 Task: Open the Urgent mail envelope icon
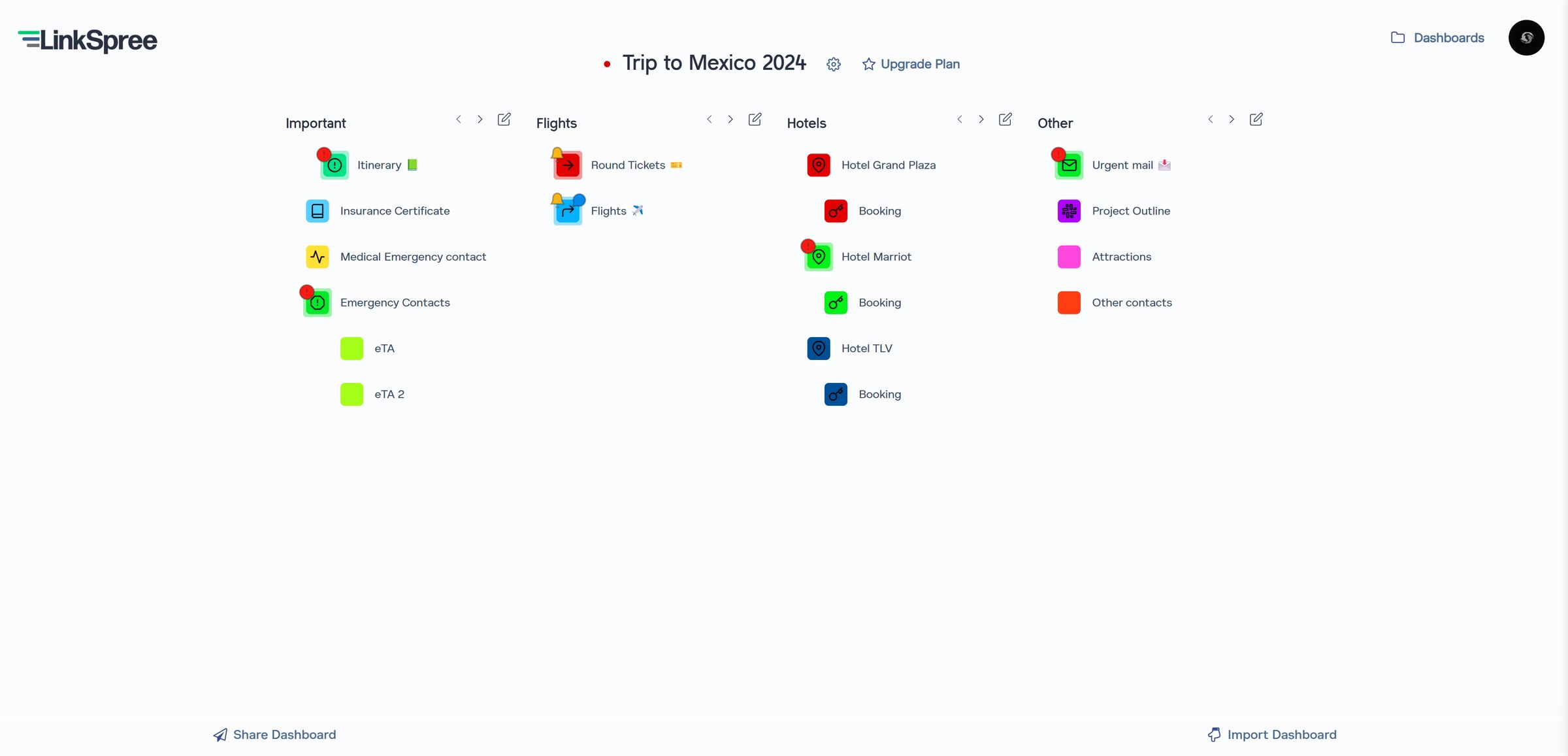[x=1069, y=165]
